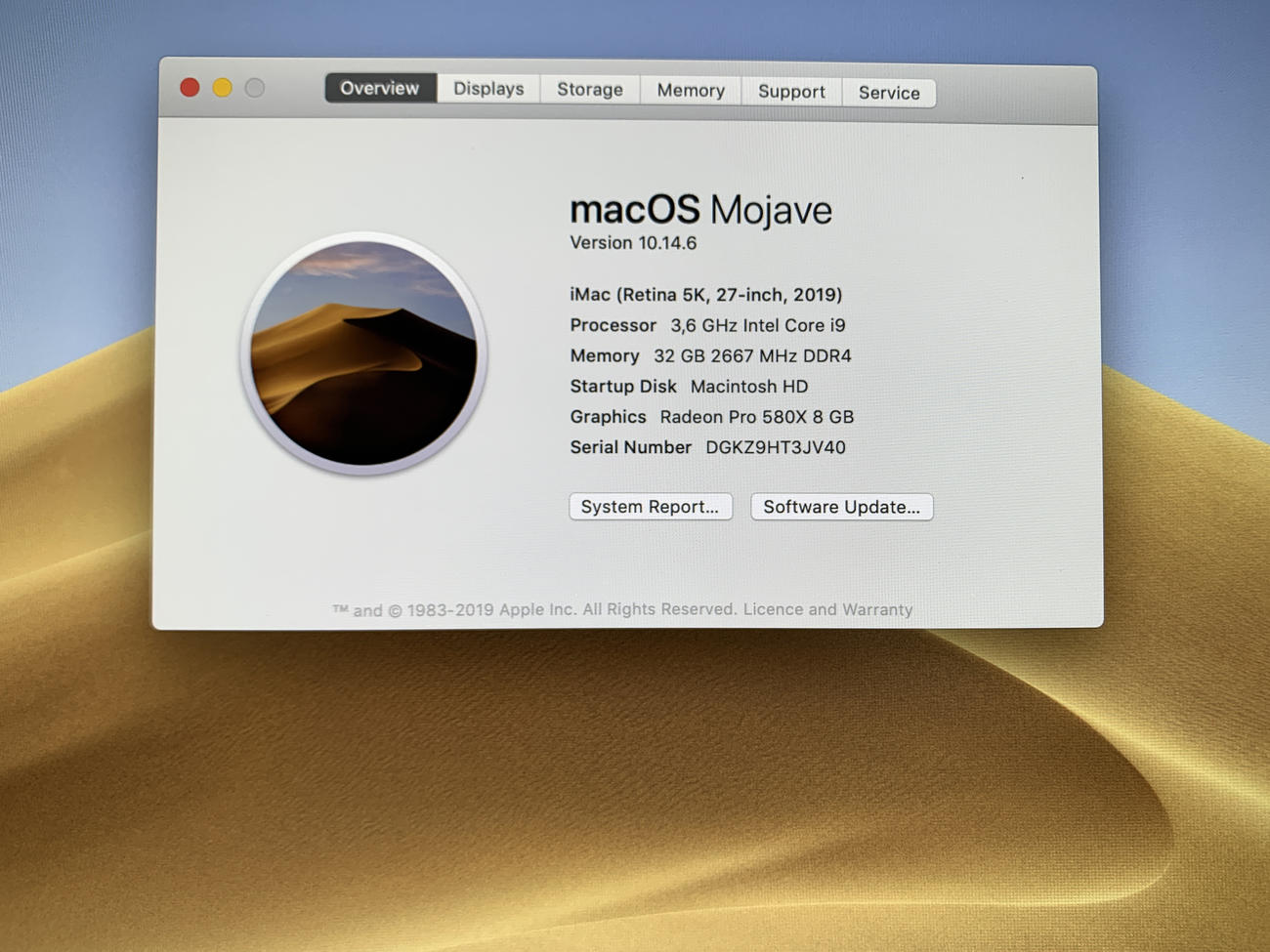Click the Graphics label
The image size is (1270, 952).
click(608, 417)
